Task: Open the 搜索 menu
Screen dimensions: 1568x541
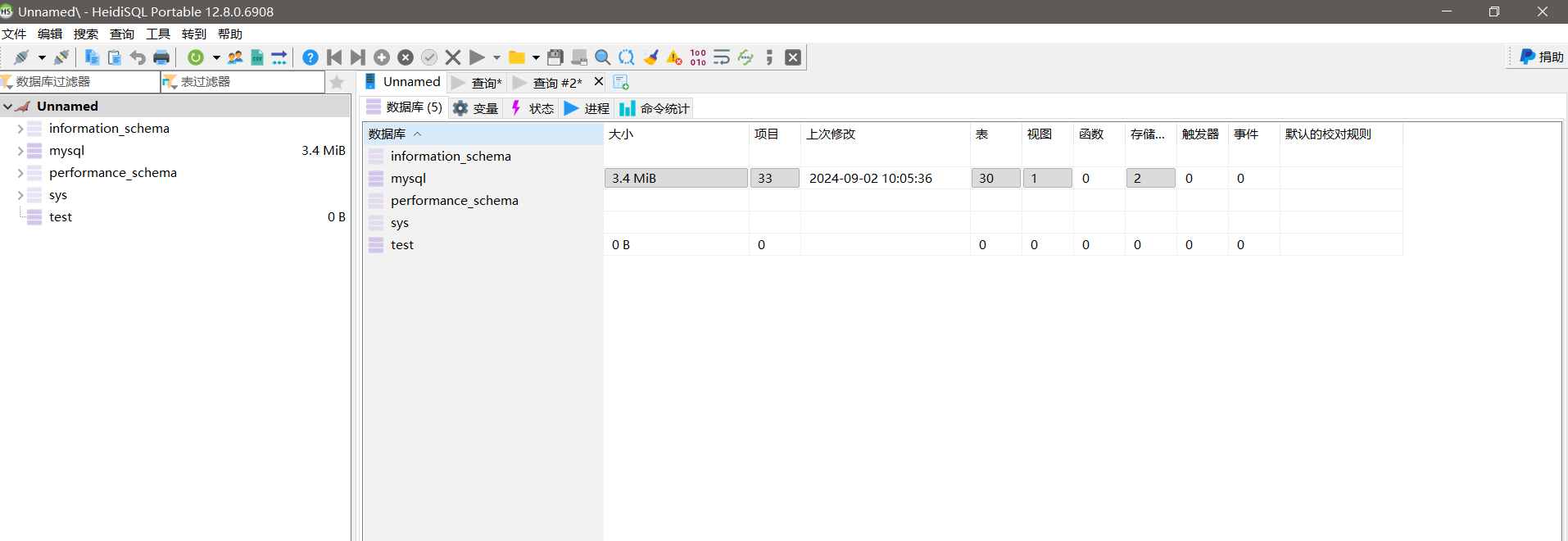Action: tap(86, 34)
